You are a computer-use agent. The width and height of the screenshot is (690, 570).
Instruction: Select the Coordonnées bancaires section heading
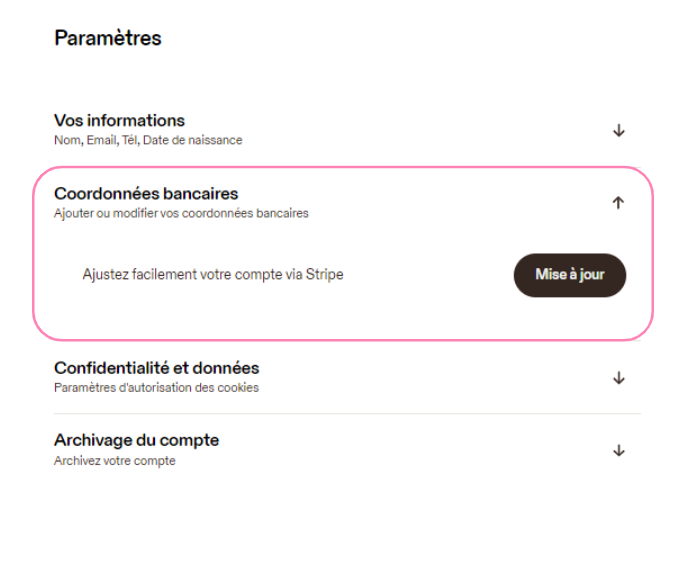point(146,194)
